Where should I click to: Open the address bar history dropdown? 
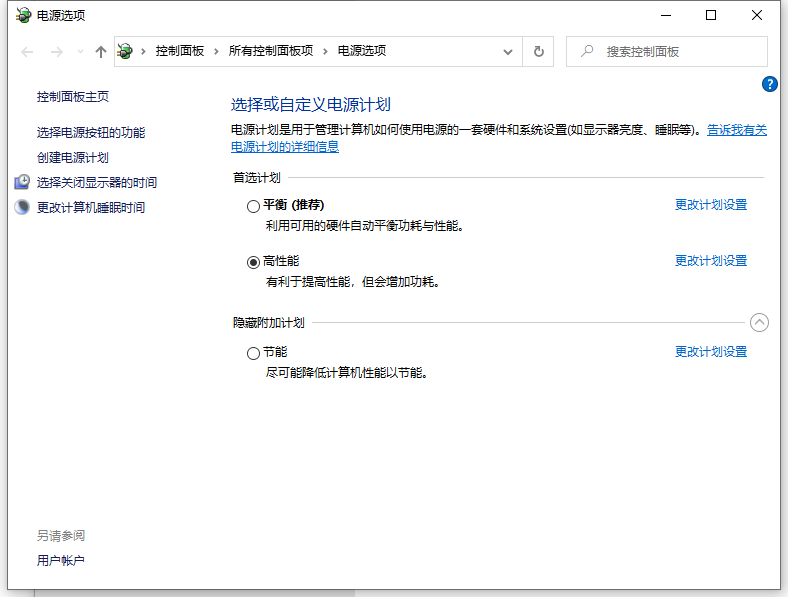[x=509, y=51]
